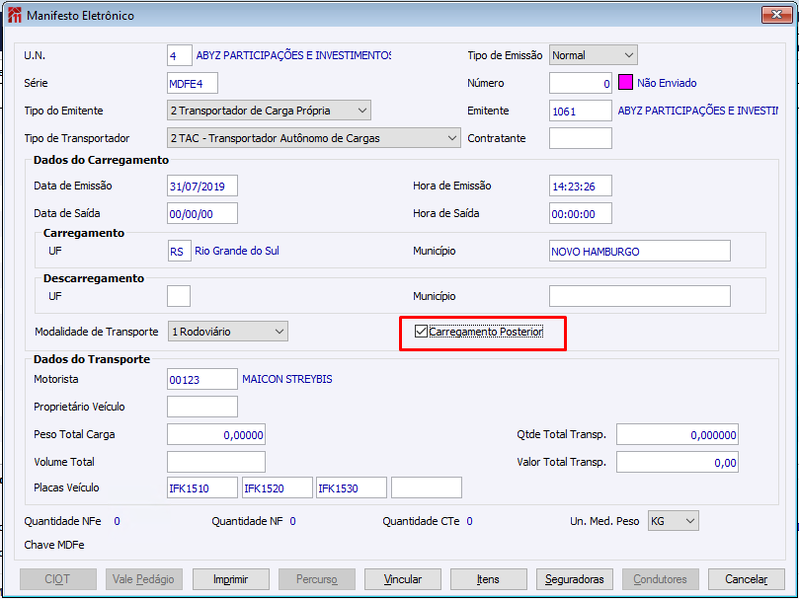This screenshot has width=799, height=599.
Task: Click the ABYZ PARTICIPAÇÕES name beside U.N.
Action: (294, 55)
